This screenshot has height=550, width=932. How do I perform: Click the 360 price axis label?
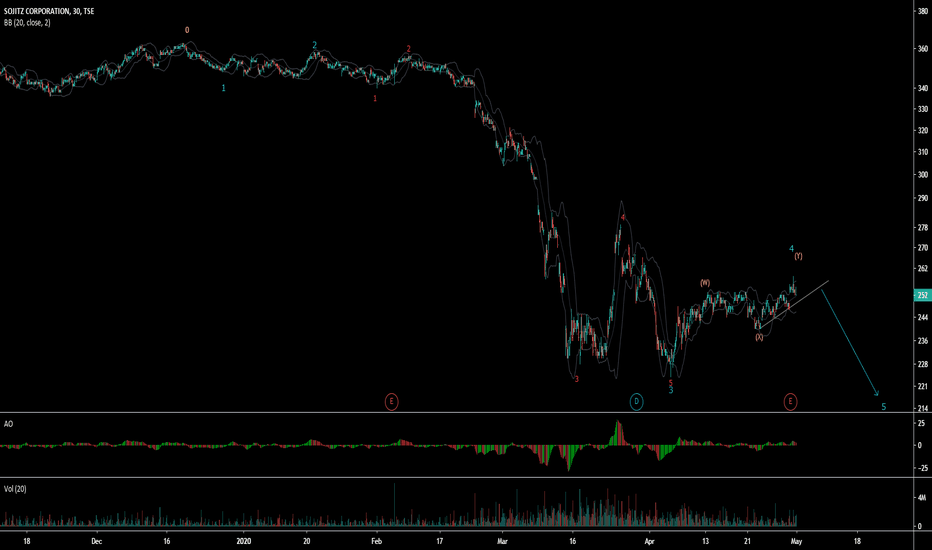point(922,49)
